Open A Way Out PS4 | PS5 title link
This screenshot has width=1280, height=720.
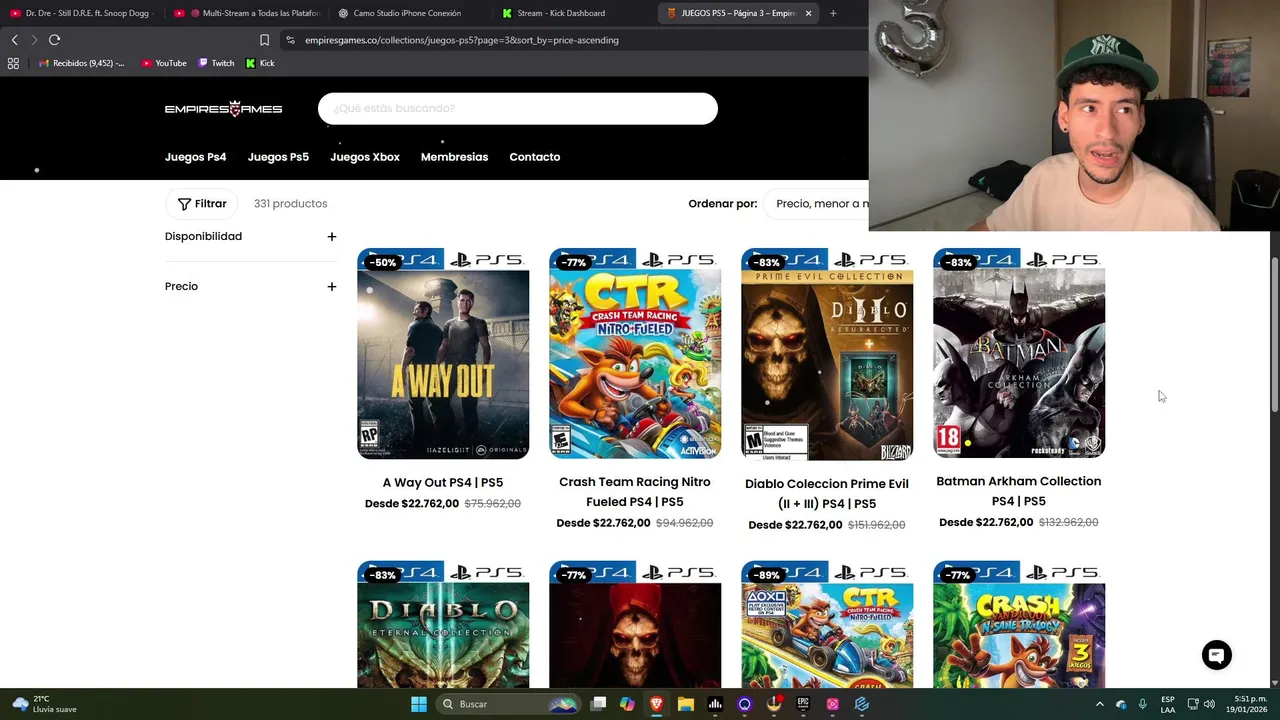click(x=443, y=483)
